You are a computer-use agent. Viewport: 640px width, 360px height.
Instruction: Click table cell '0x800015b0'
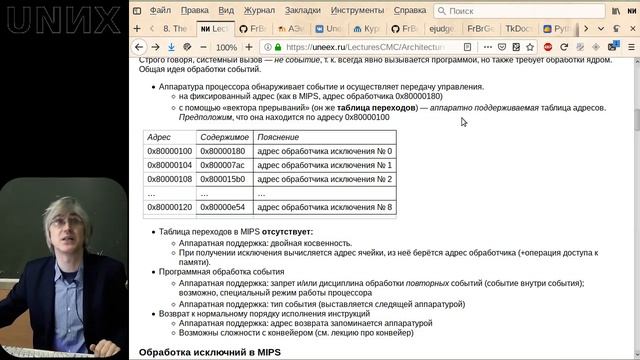point(224,179)
